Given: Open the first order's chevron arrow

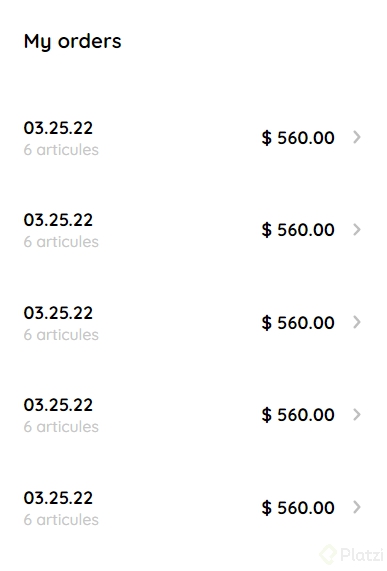Looking at the screenshot, I should pos(357,137).
